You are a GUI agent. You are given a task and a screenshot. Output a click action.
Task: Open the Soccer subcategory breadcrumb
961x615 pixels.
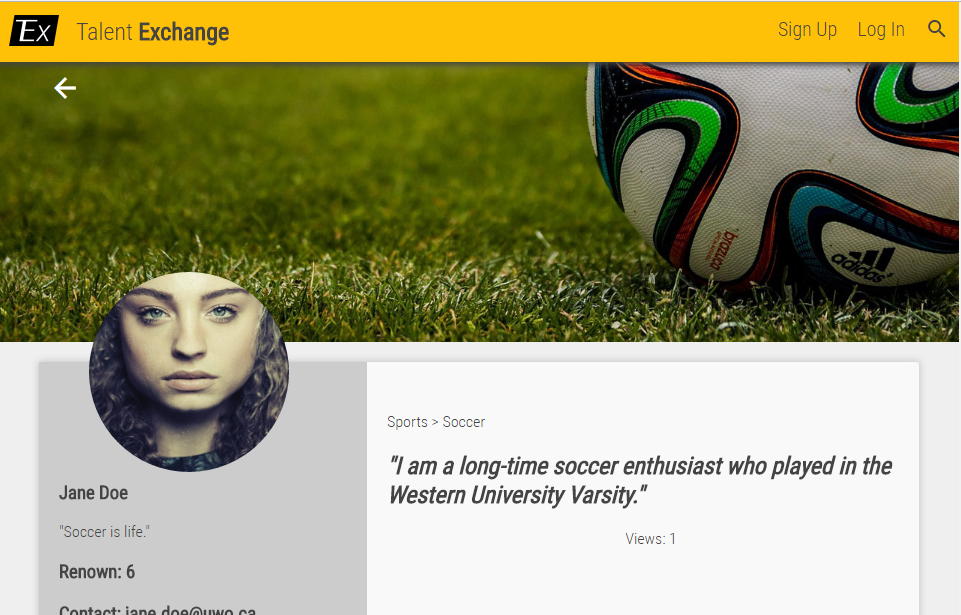click(x=464, y=422)
